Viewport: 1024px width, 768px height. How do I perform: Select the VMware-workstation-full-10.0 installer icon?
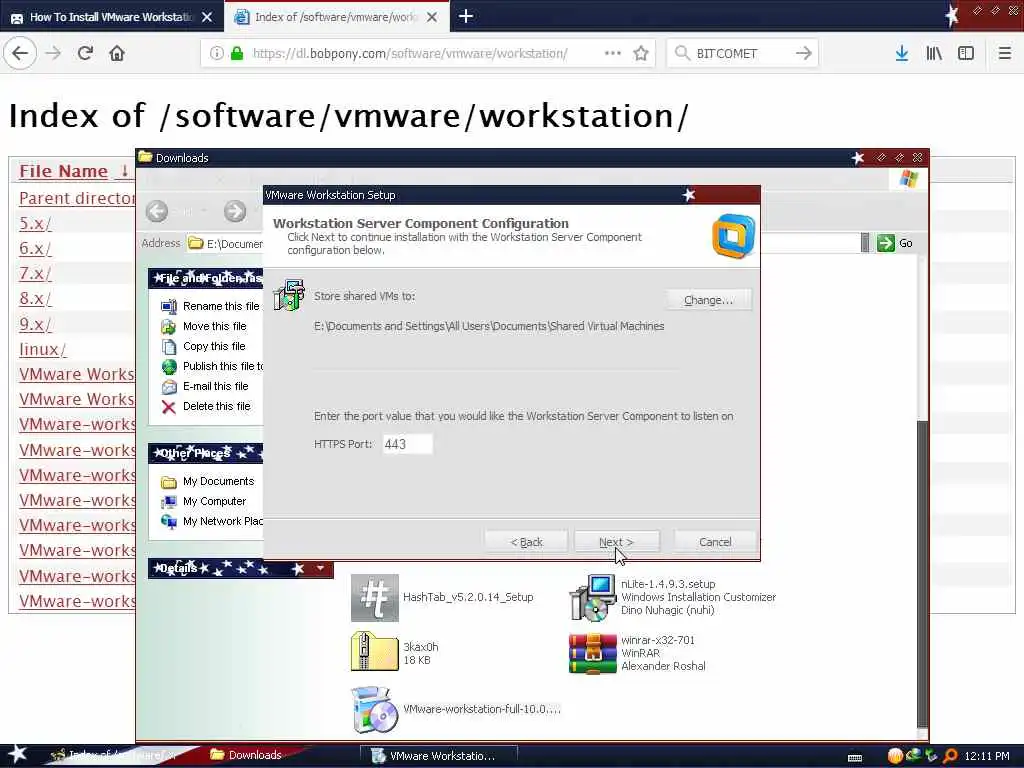tap(374, 709)
